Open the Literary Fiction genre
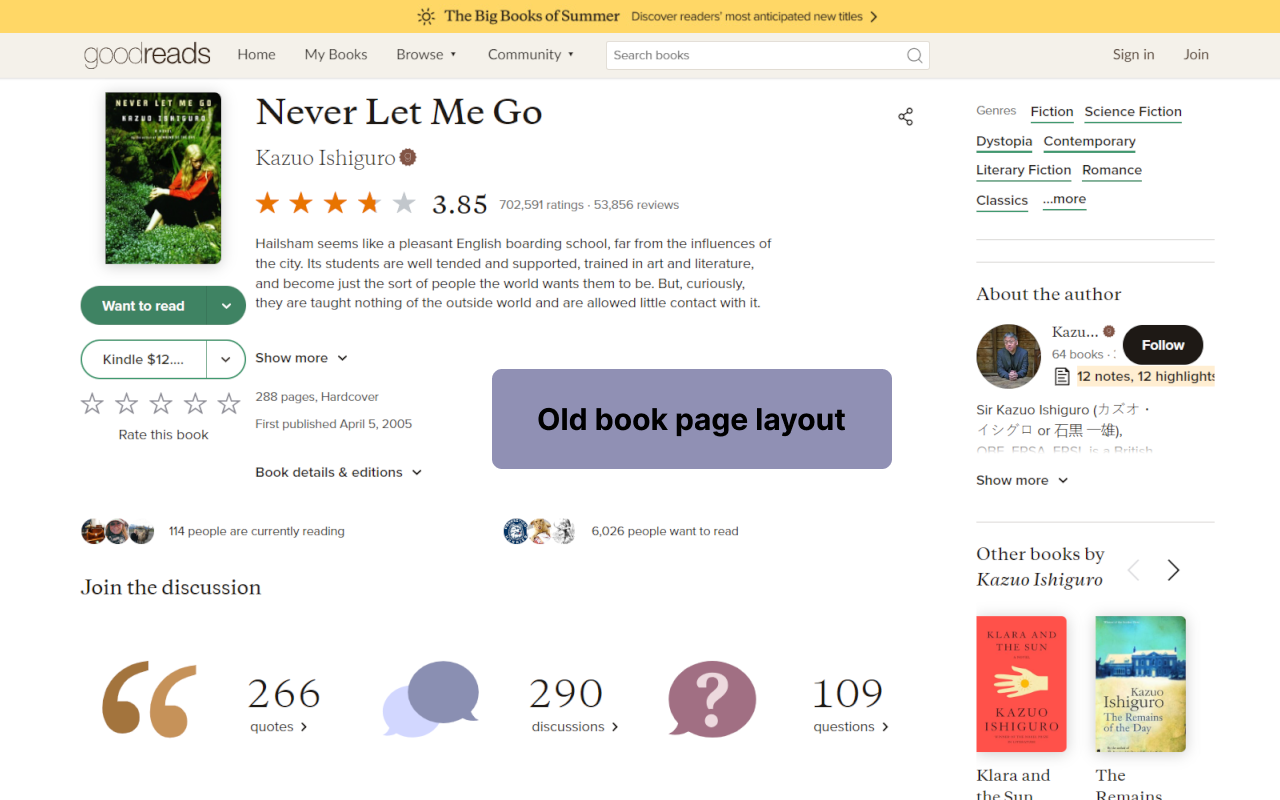 (x=1023, y=170)
